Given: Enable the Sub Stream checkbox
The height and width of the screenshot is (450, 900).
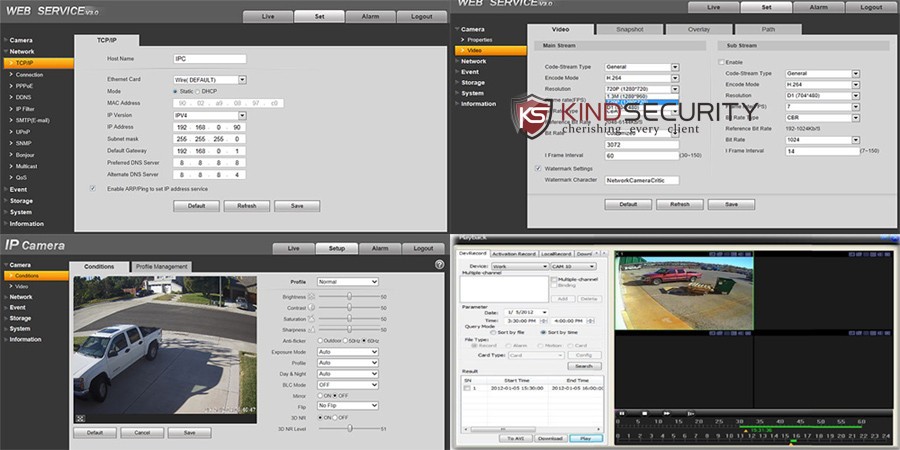Looking at the screenshot, I should click(721, 61).
